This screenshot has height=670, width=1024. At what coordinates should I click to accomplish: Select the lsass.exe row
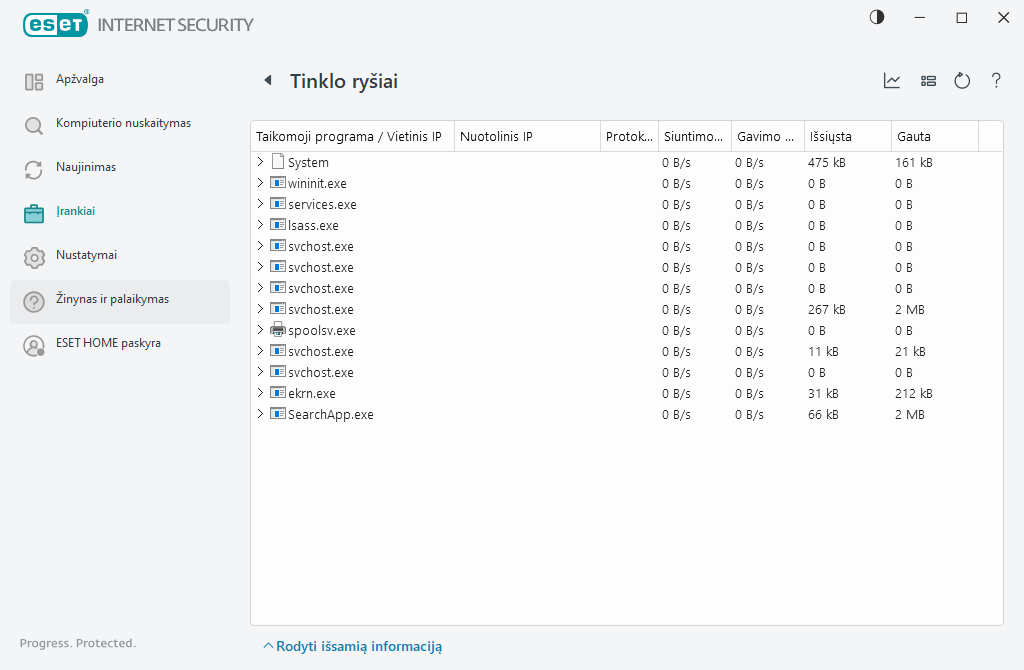(x=313, y=225)
